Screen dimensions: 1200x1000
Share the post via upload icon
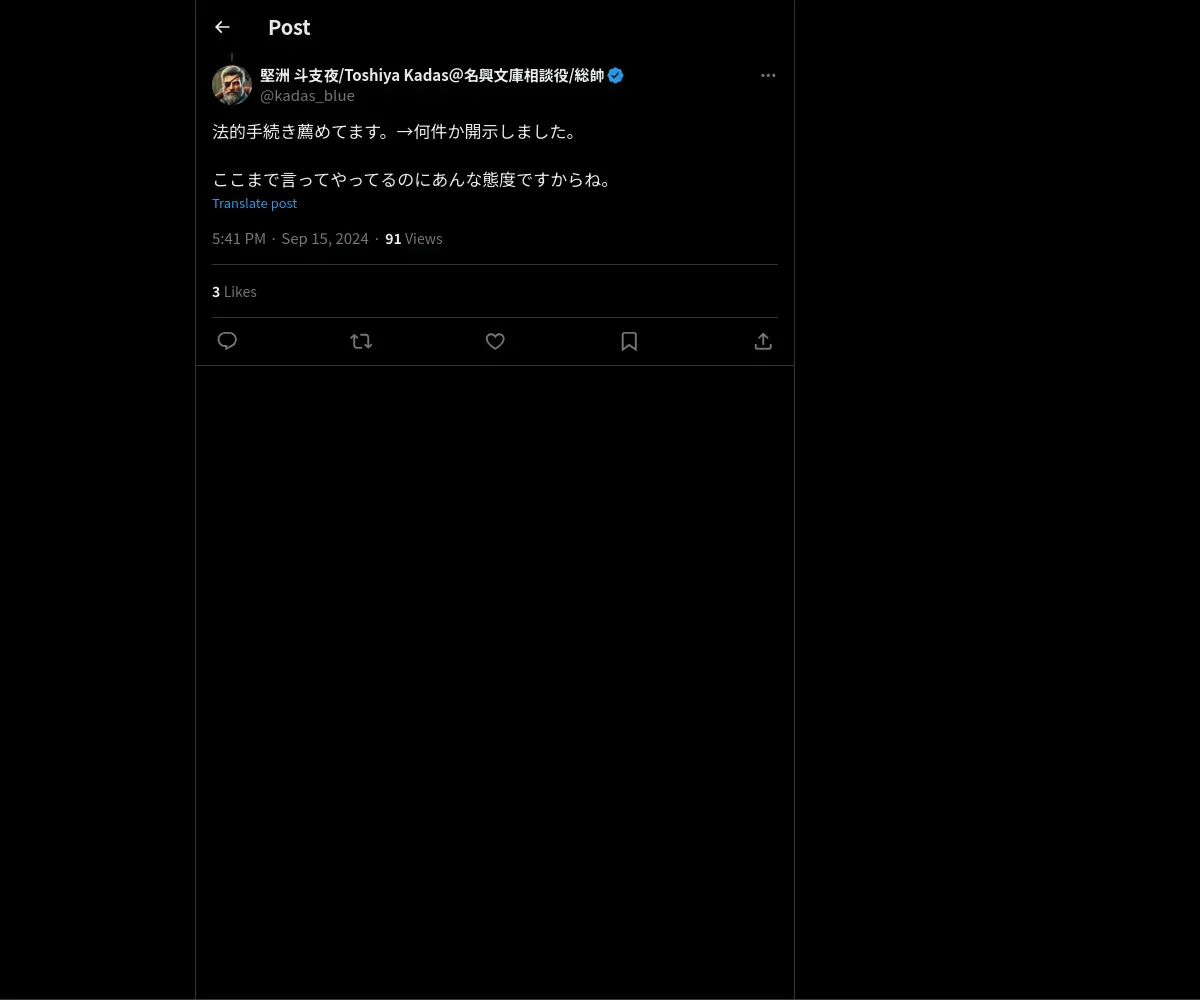click(x=763, y=341)
